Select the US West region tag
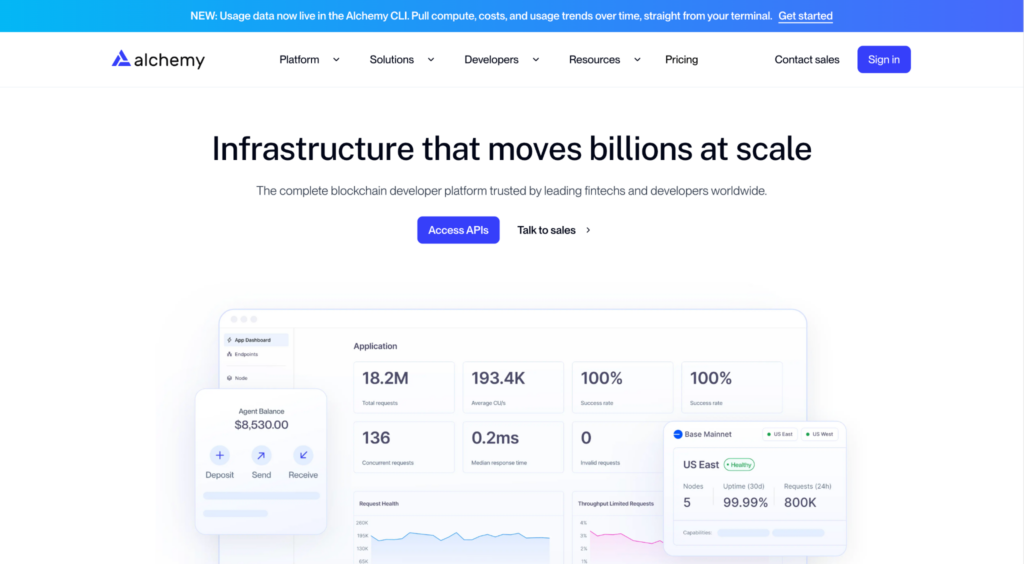The height and width of the screenshot is (564, 1024). click(819, 434)
